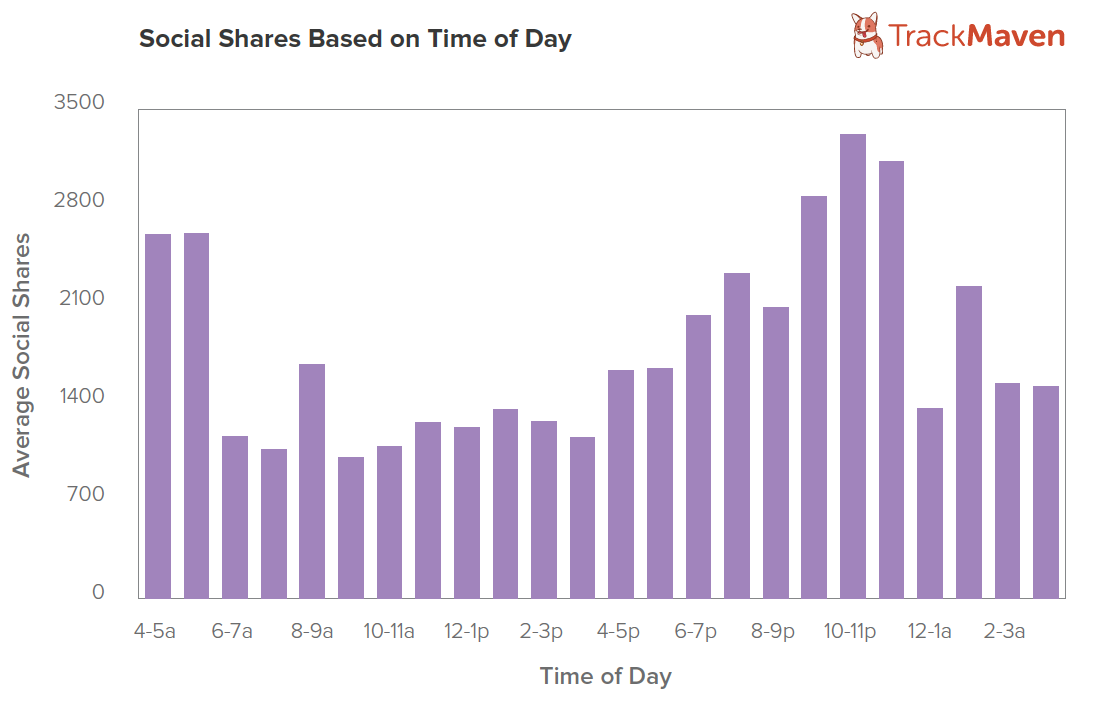The width and height of the screenshot is (1093, 701).
Task: Click the 1400 y-axis tick label
Action: [81, 396]
